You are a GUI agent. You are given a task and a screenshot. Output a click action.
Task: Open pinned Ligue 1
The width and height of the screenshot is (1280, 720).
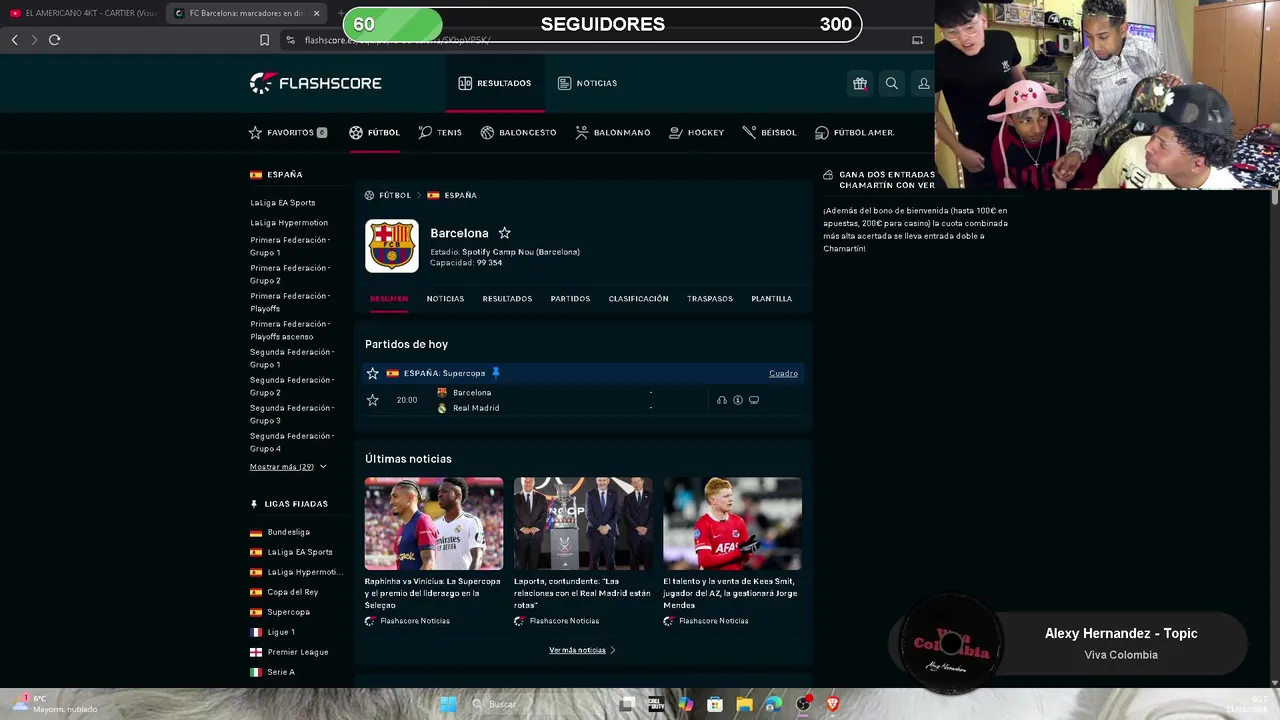click(x=273, y=632)
